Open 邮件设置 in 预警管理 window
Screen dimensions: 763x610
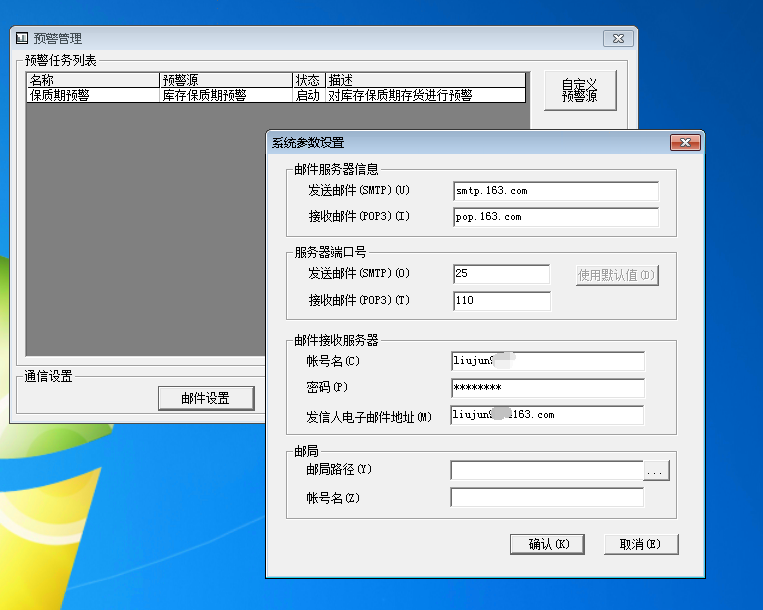click(206, 398)
